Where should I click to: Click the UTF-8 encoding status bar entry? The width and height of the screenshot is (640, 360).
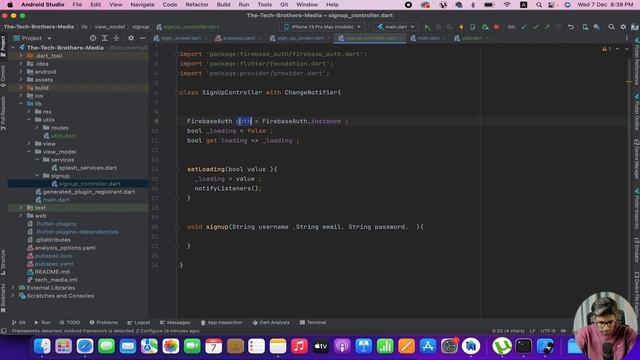tap(548, 331)
